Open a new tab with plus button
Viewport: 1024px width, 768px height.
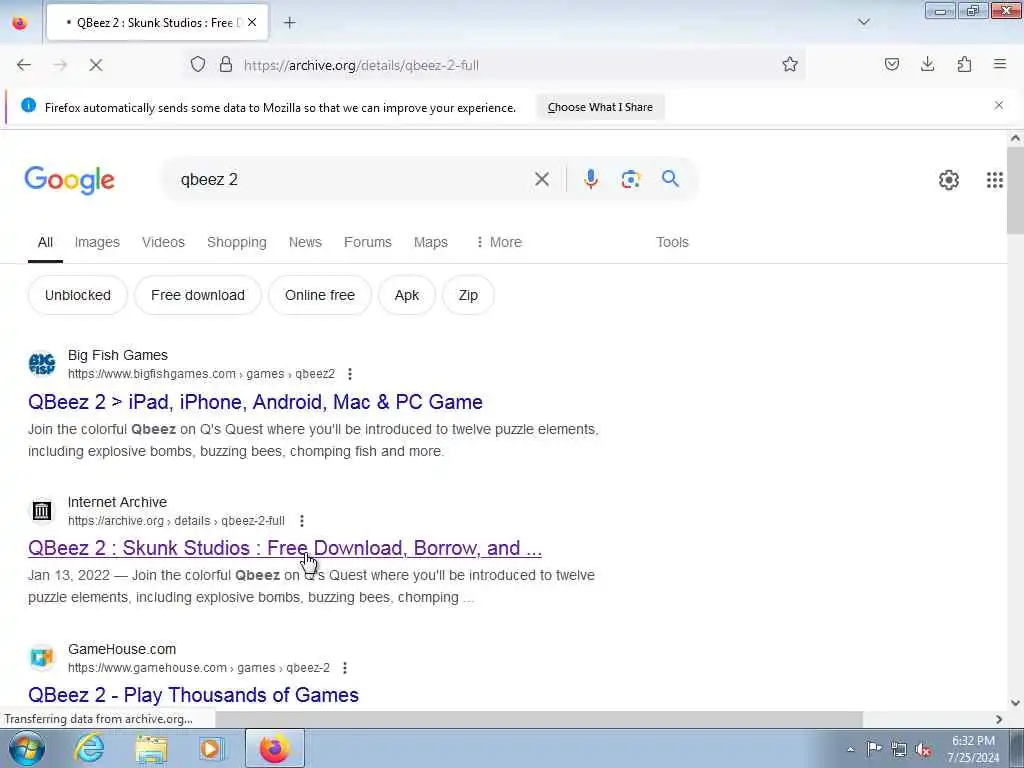[x=290, y=23]
